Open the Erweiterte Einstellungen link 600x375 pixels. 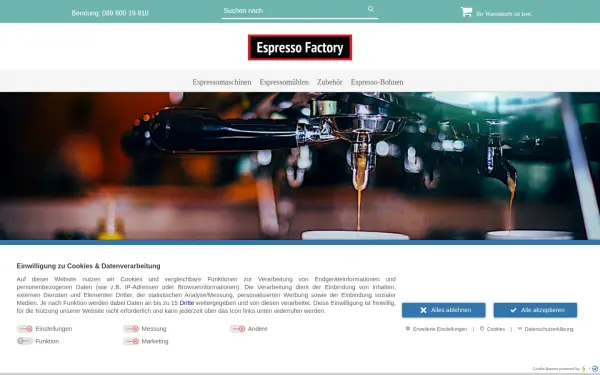point(440,329)
